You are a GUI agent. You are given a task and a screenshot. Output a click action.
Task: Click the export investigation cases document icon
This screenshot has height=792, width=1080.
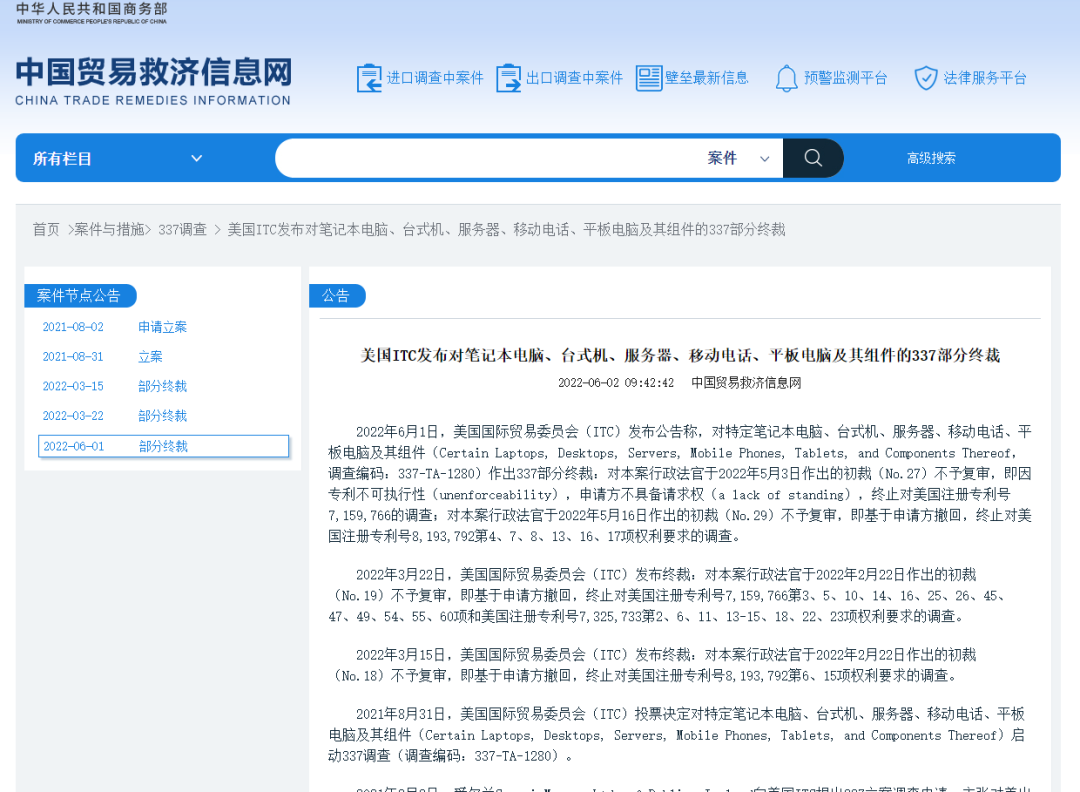(x=508, y=78)
